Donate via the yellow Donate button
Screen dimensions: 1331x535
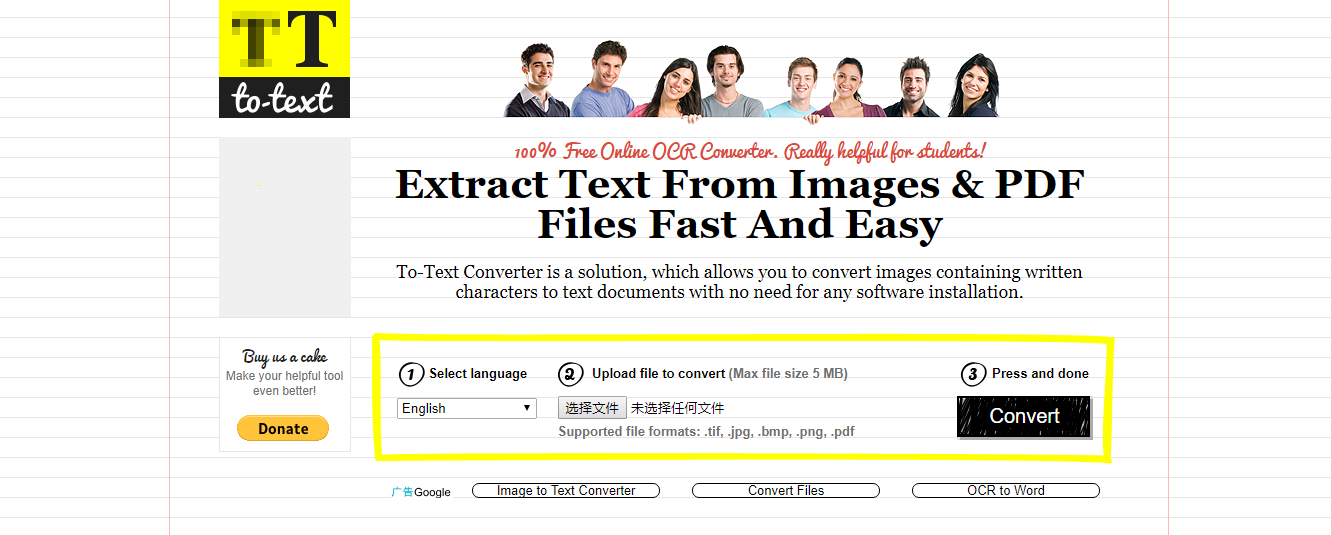[x=283, y=428]
